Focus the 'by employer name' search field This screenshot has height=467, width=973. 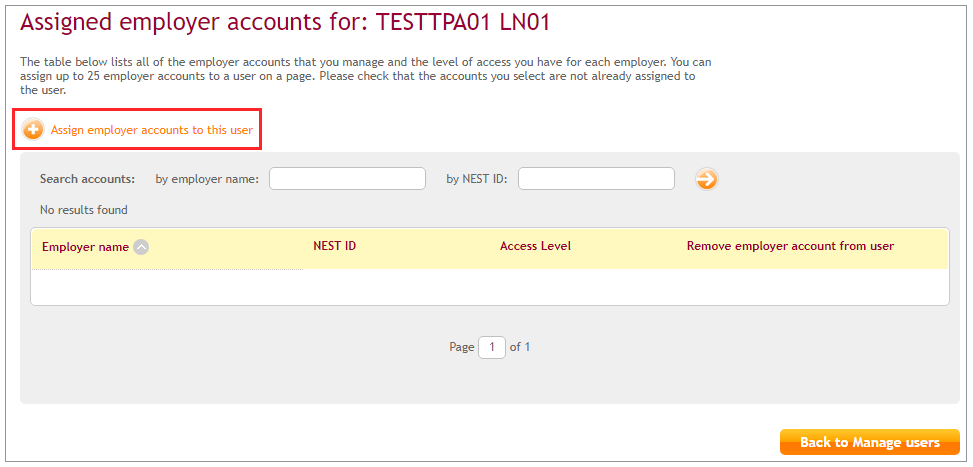[347, 179]
